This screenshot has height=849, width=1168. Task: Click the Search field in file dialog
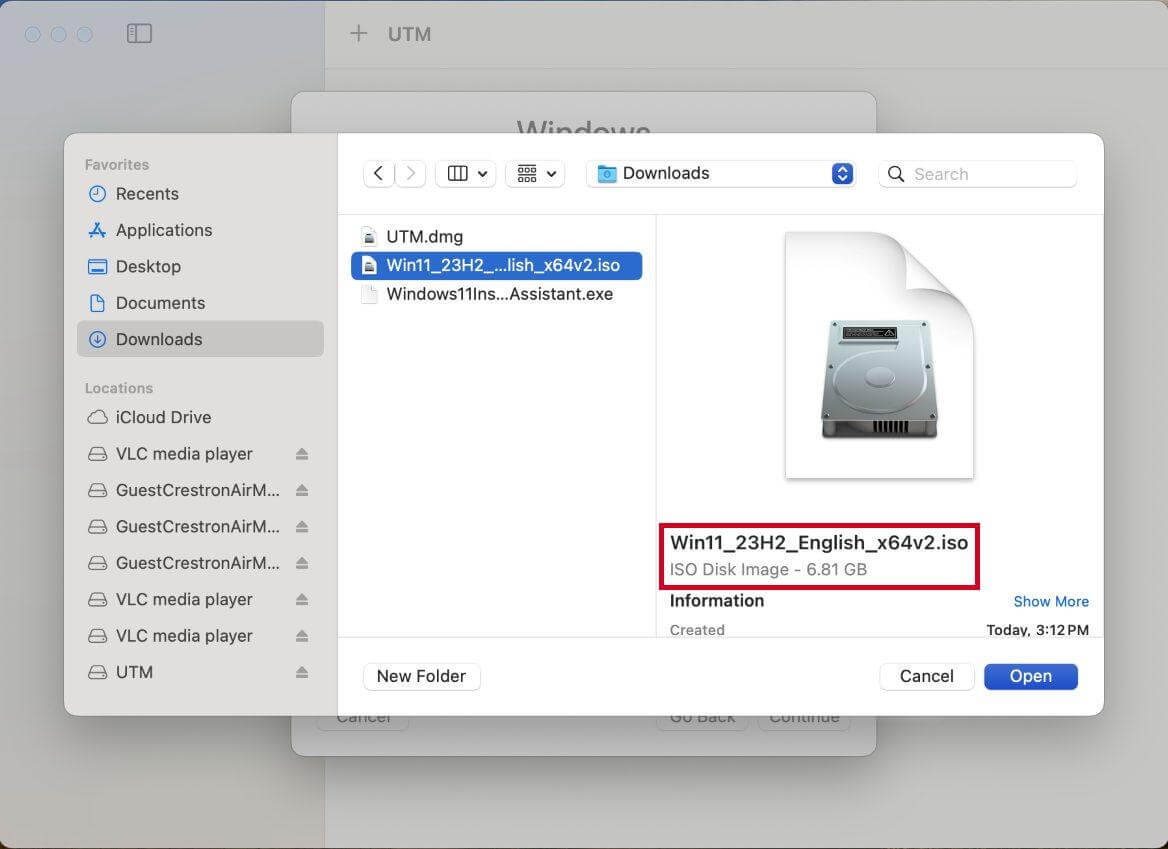tap(978, 174)
